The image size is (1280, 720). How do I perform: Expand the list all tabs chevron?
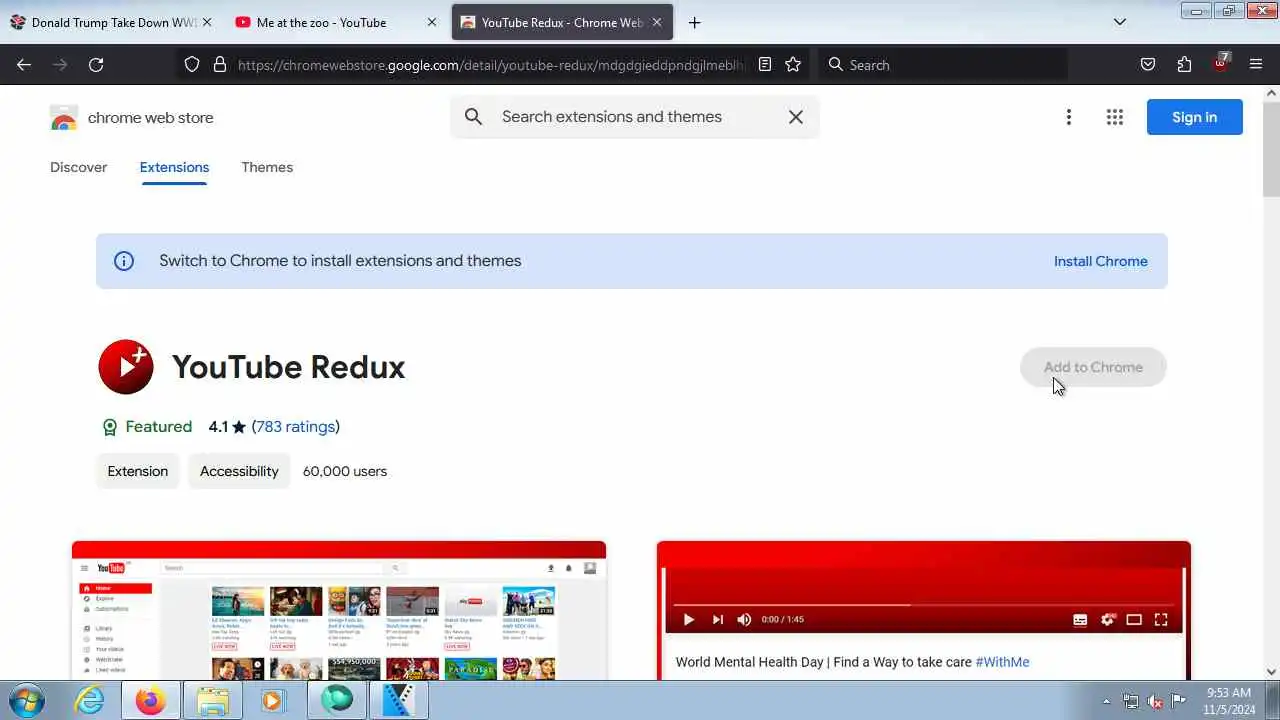[1120, 22]
